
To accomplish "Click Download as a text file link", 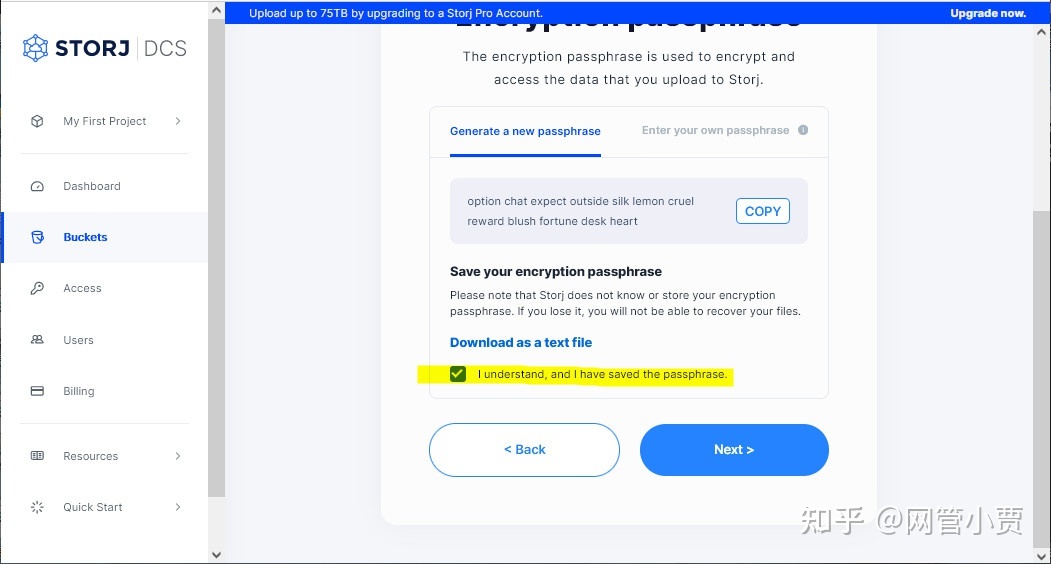I will coord(521,343).
